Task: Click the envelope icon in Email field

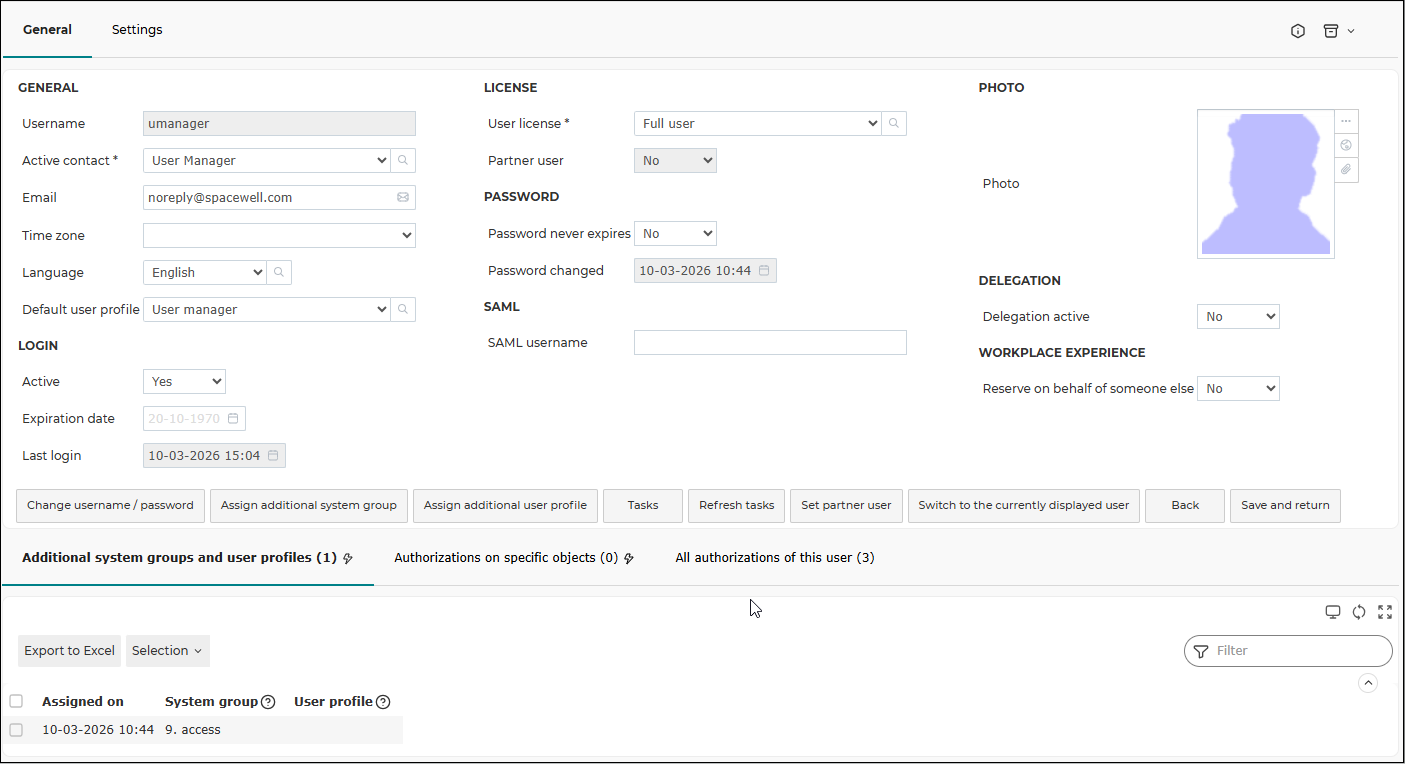Action: [403, 198]
